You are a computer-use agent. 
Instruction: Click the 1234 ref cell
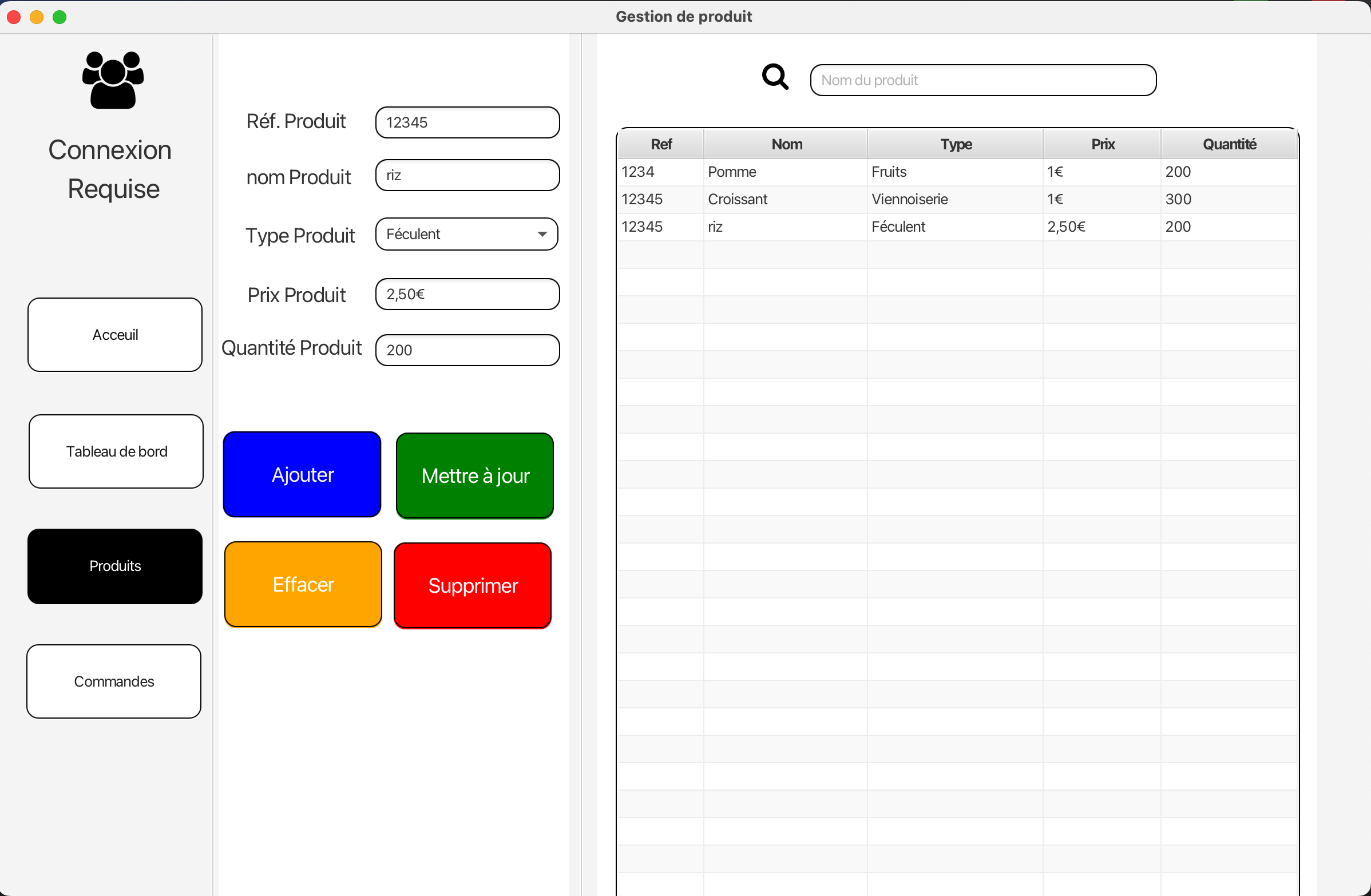click(x=661, y=172)
